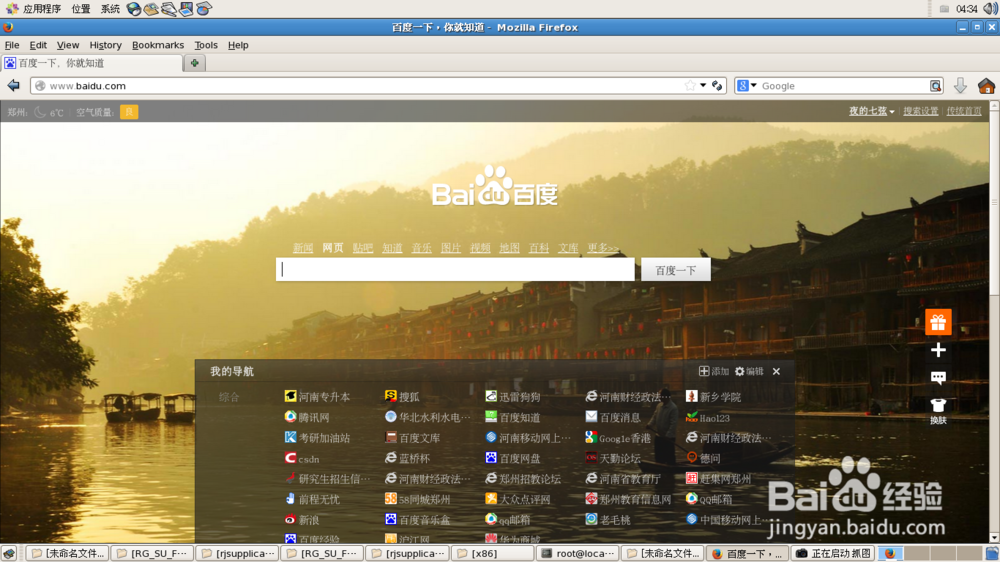The image size is (1000, 562).
Task: Open the Edit menu
Action: coord(38,45)
